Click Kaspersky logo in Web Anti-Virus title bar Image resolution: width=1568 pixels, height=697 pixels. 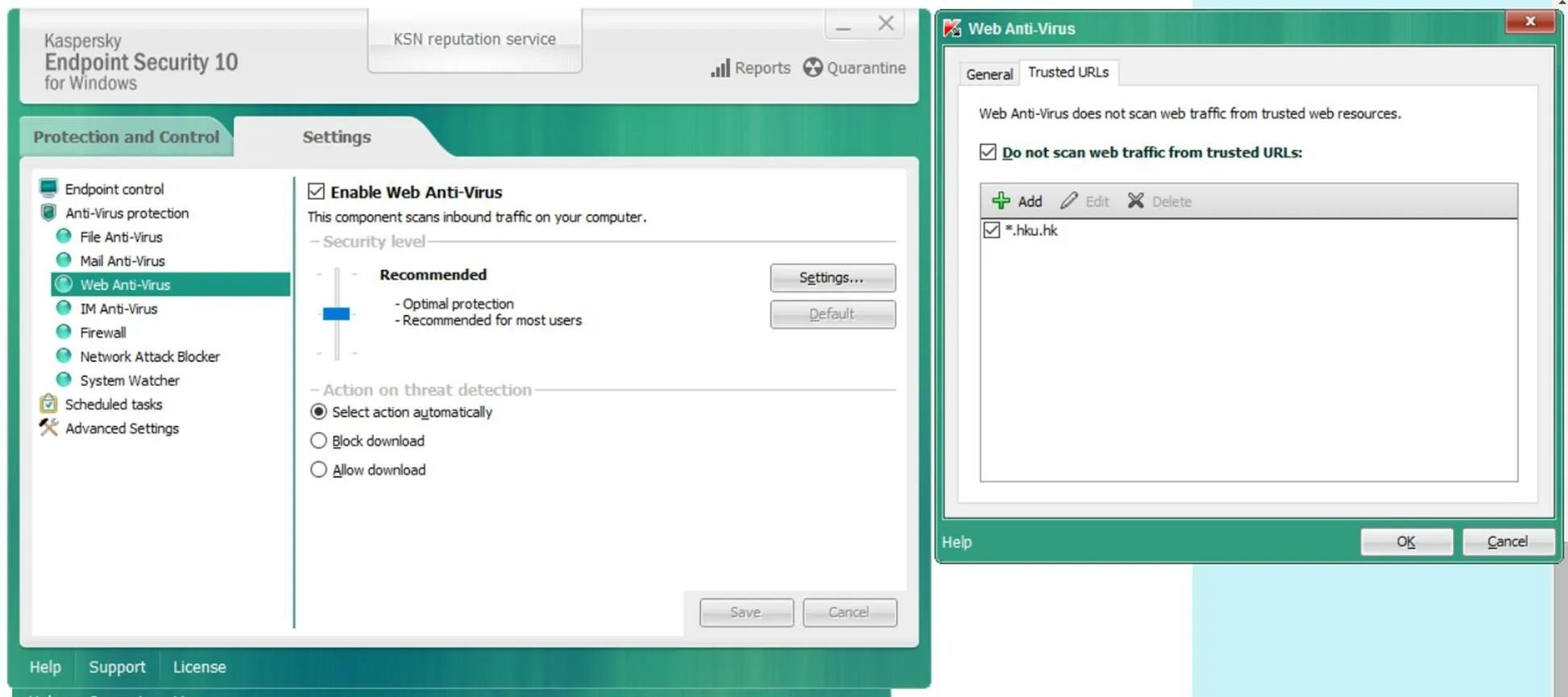(x=952, y=28)
